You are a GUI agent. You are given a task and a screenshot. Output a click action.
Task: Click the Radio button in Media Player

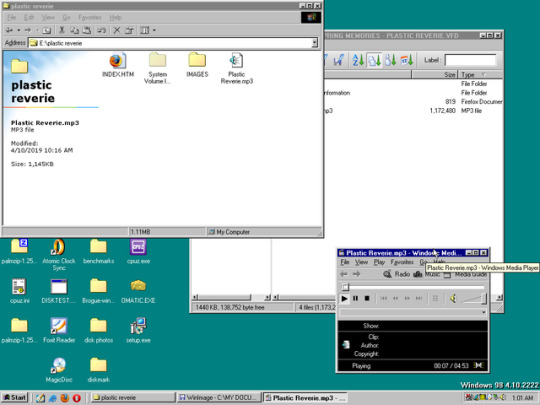397,274
